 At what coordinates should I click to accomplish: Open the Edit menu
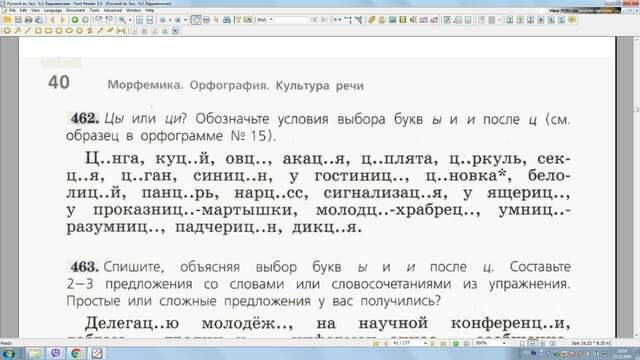tap(23, 10)
